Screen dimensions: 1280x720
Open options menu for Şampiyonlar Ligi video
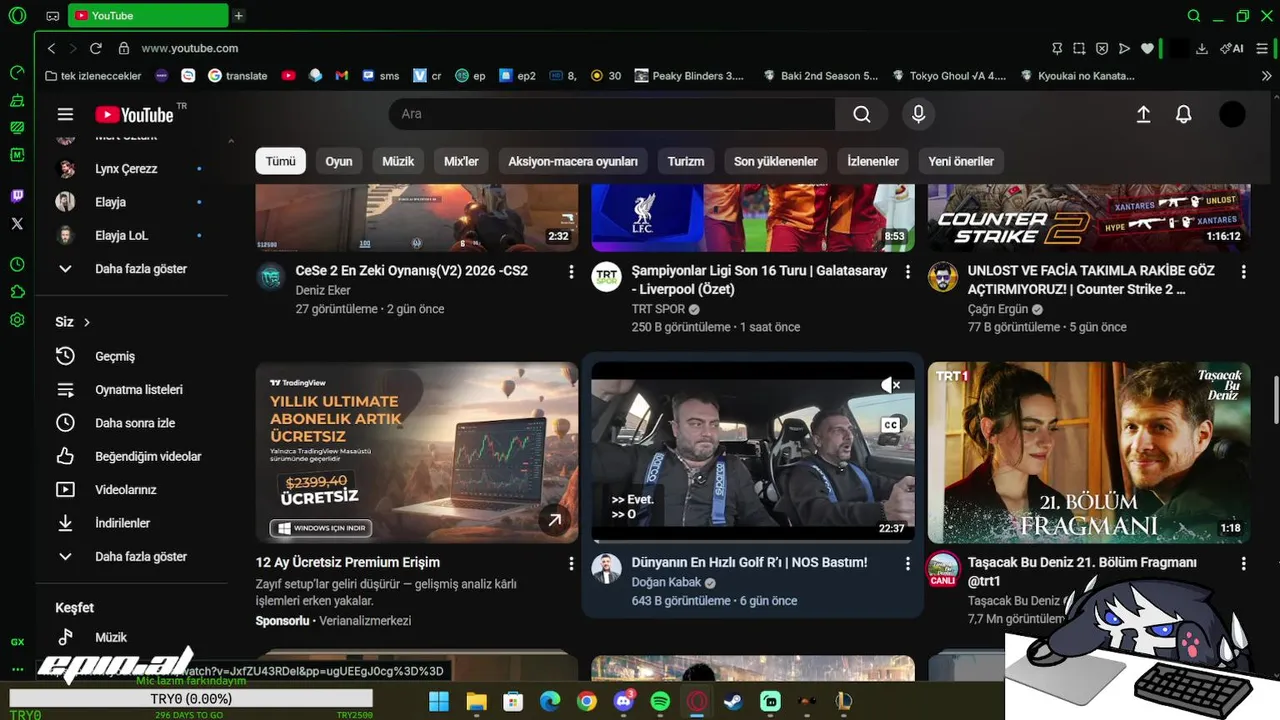(x=908, y=272)
